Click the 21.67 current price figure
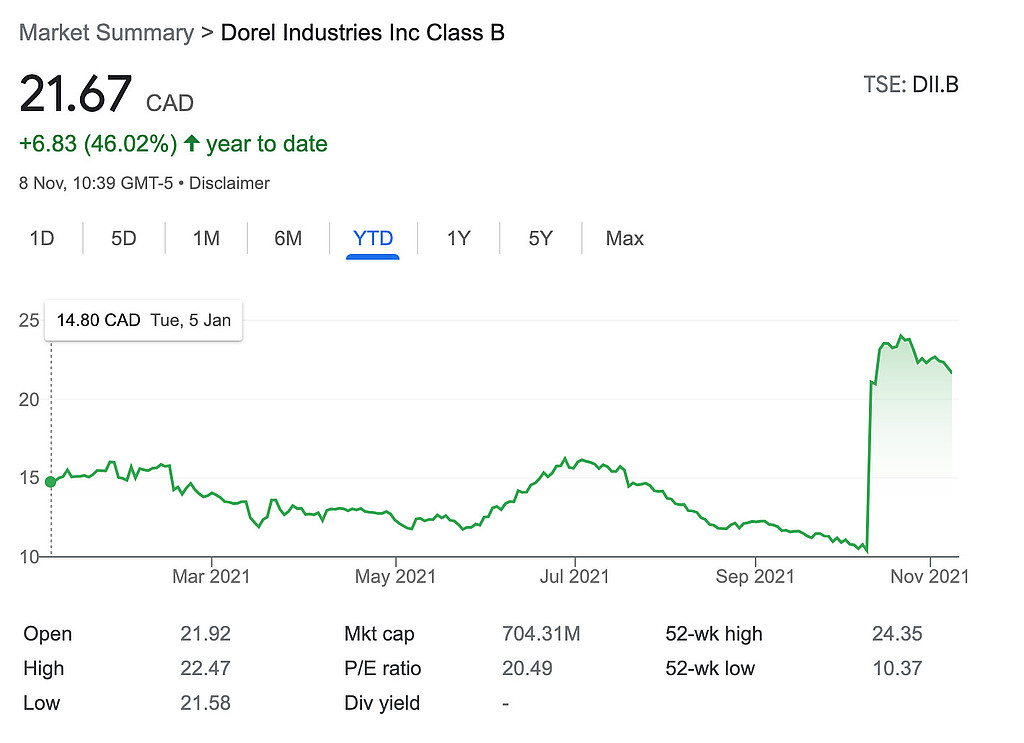Image resolution: width=1024 pixels, height=743 pixels. 76,94
